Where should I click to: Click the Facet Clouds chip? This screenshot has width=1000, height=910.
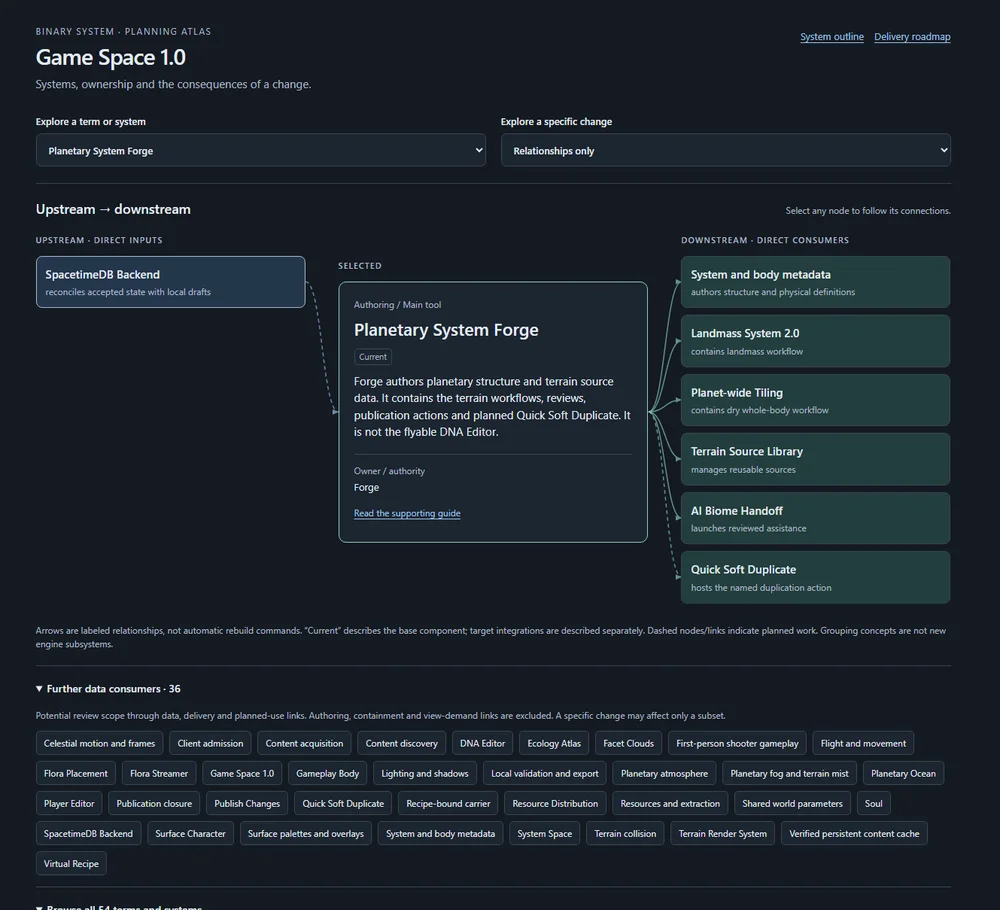(x=628, y=744)
